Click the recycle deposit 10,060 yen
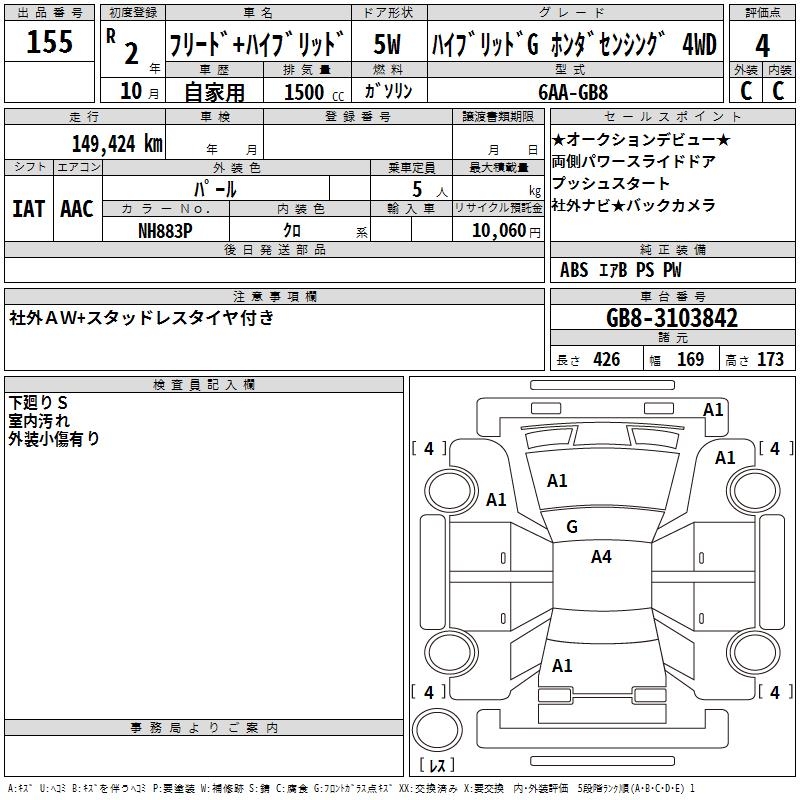The width and height of the screenshot is (800, 800). [x=506, y=231]
